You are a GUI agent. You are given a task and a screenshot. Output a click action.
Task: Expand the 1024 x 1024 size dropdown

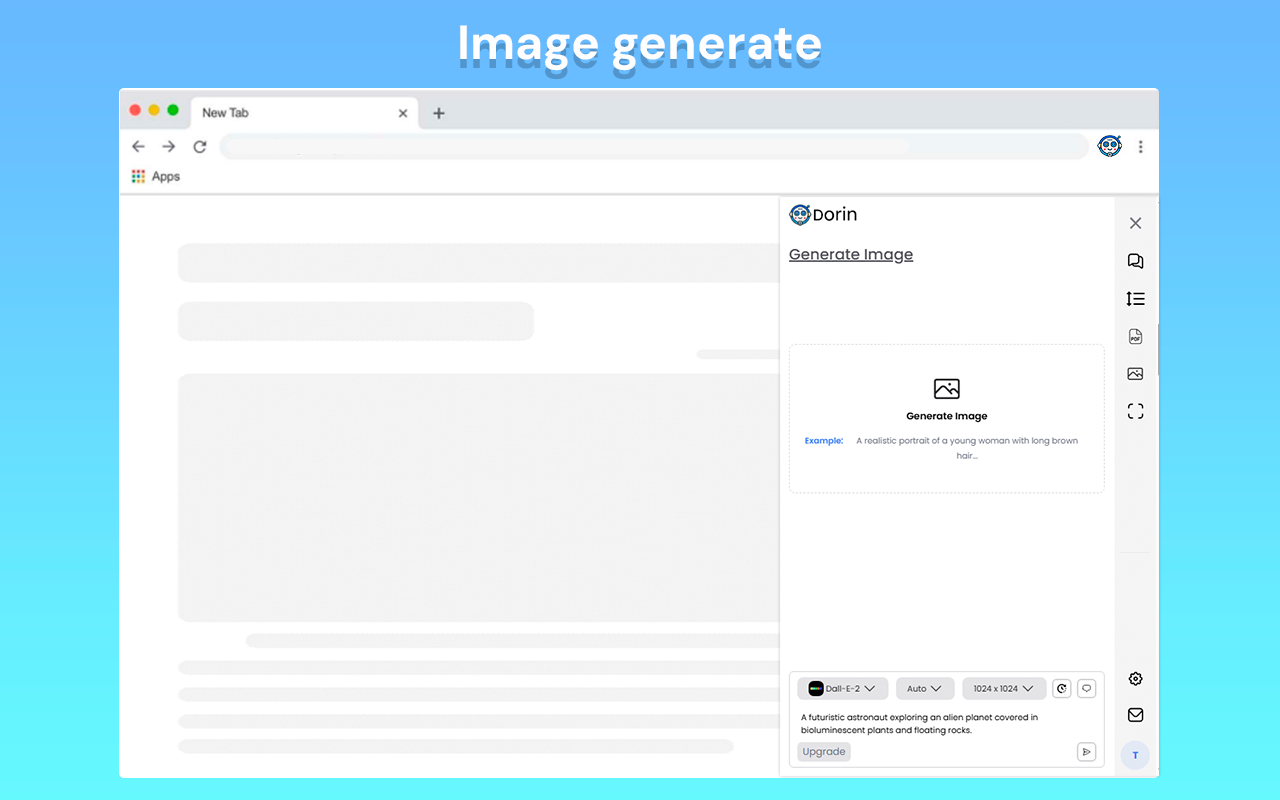(x=1003, y=688)
